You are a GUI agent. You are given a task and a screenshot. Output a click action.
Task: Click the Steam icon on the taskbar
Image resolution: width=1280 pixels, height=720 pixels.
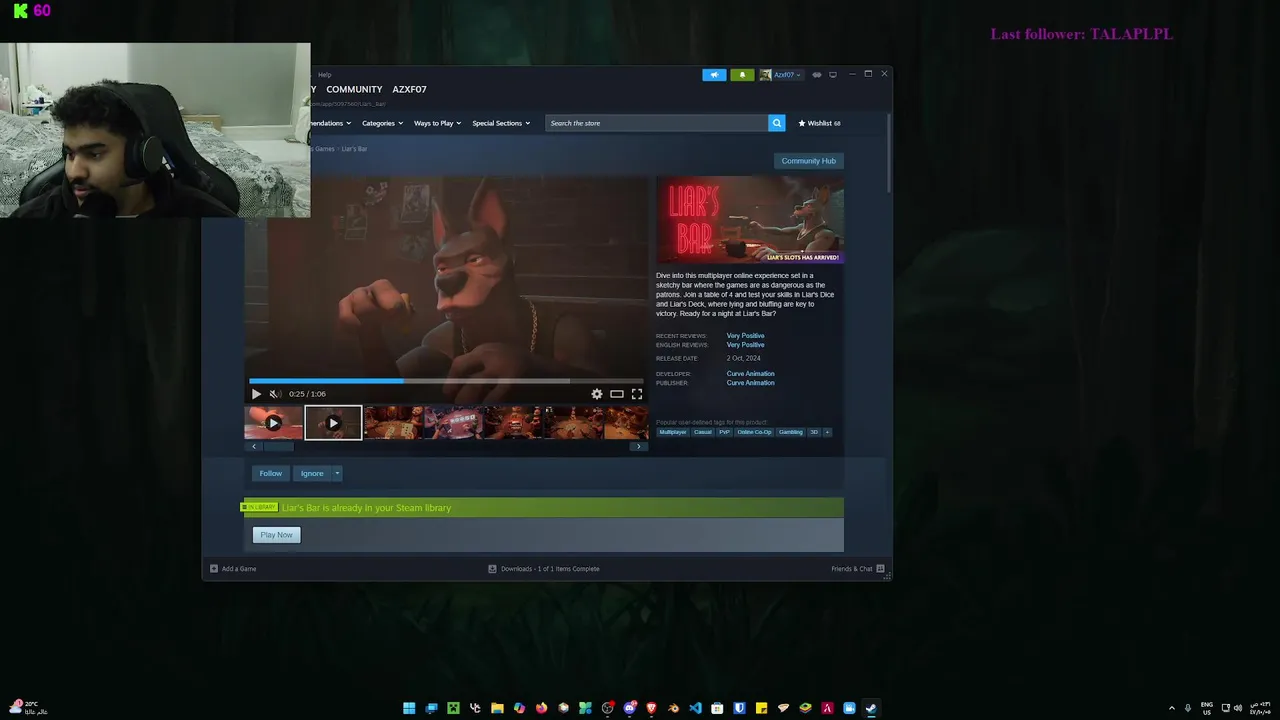(871, 708)
